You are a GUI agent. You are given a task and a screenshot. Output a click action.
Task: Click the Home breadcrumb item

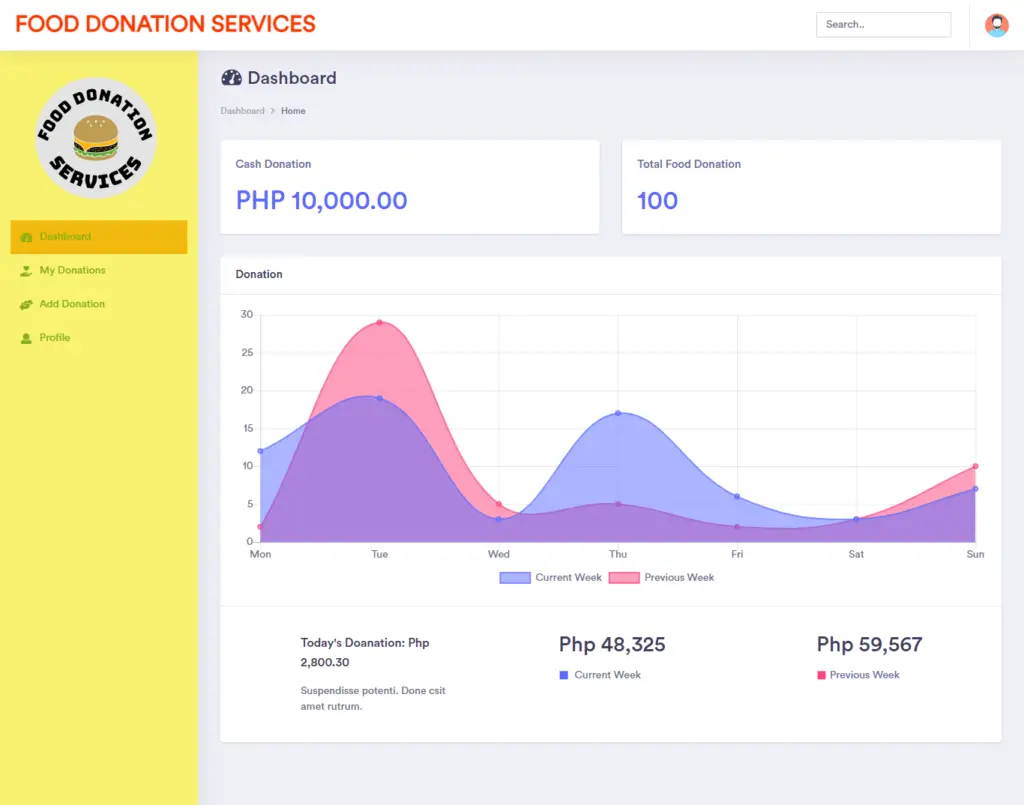[x=293, y=111]
